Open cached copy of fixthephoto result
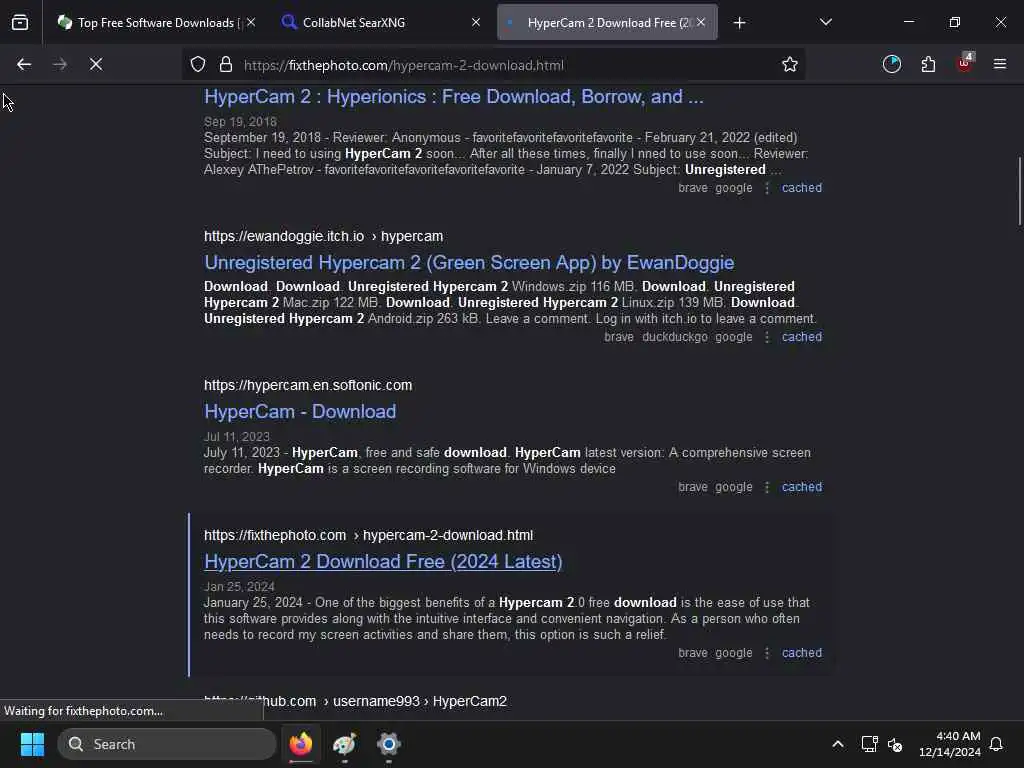The width and height of the screenshot is (1024, 768). click(x=802, y=653)
